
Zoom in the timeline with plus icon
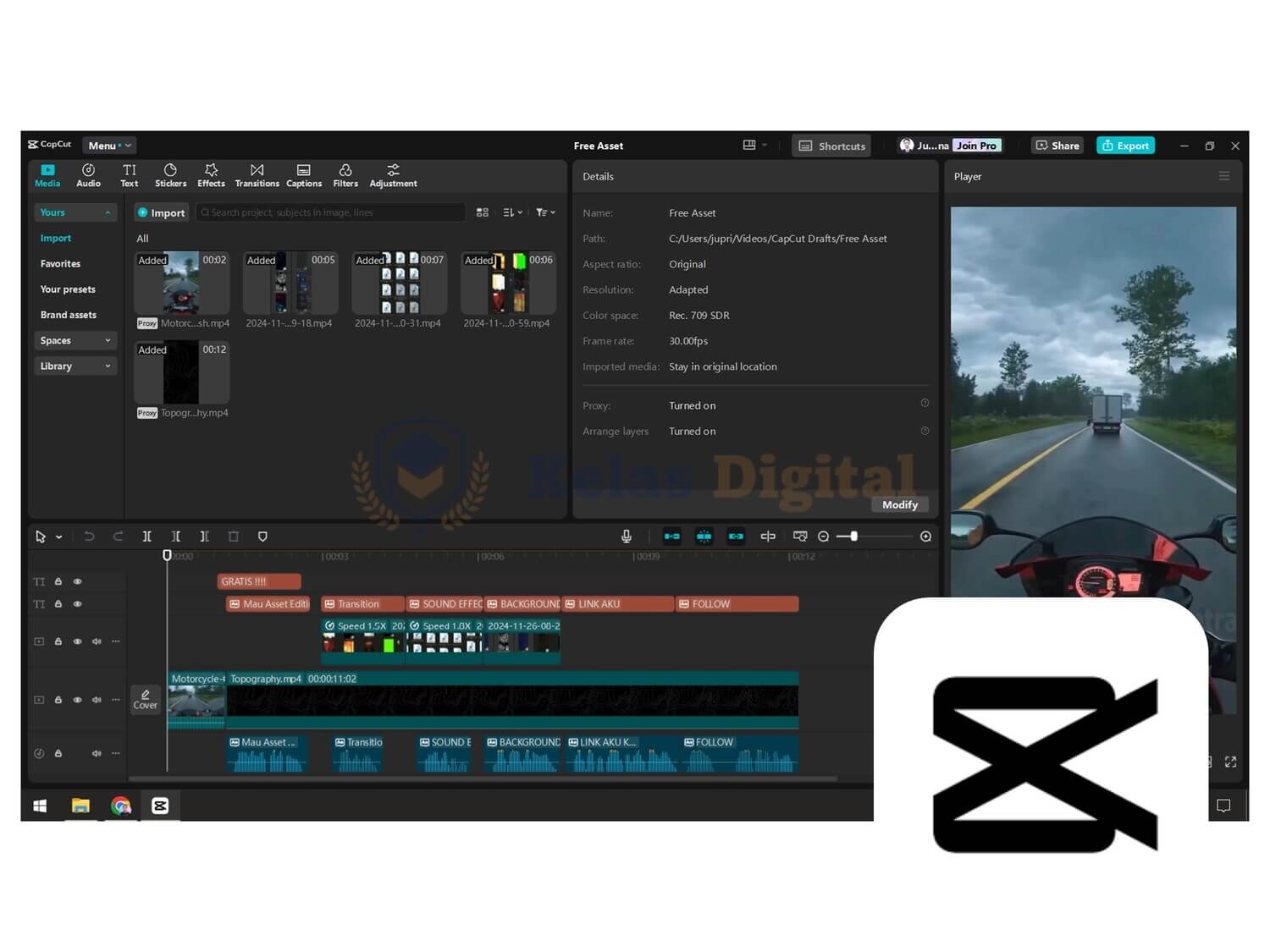(x=925, y=537)
